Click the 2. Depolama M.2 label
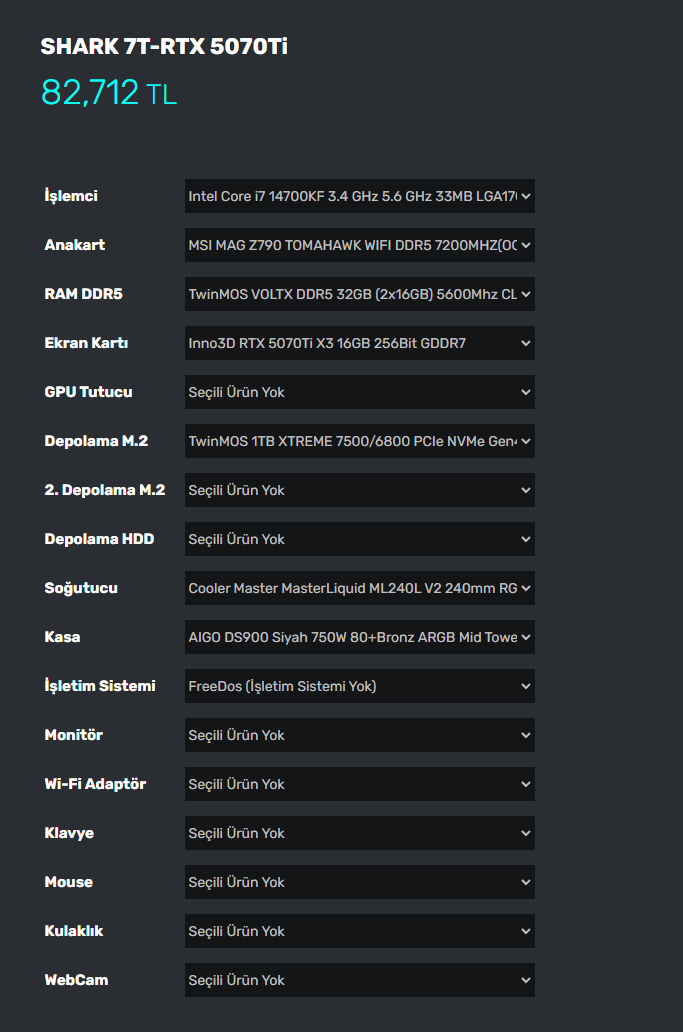The width and height of the screenshot is (683, 1032). tap(105, 490)
